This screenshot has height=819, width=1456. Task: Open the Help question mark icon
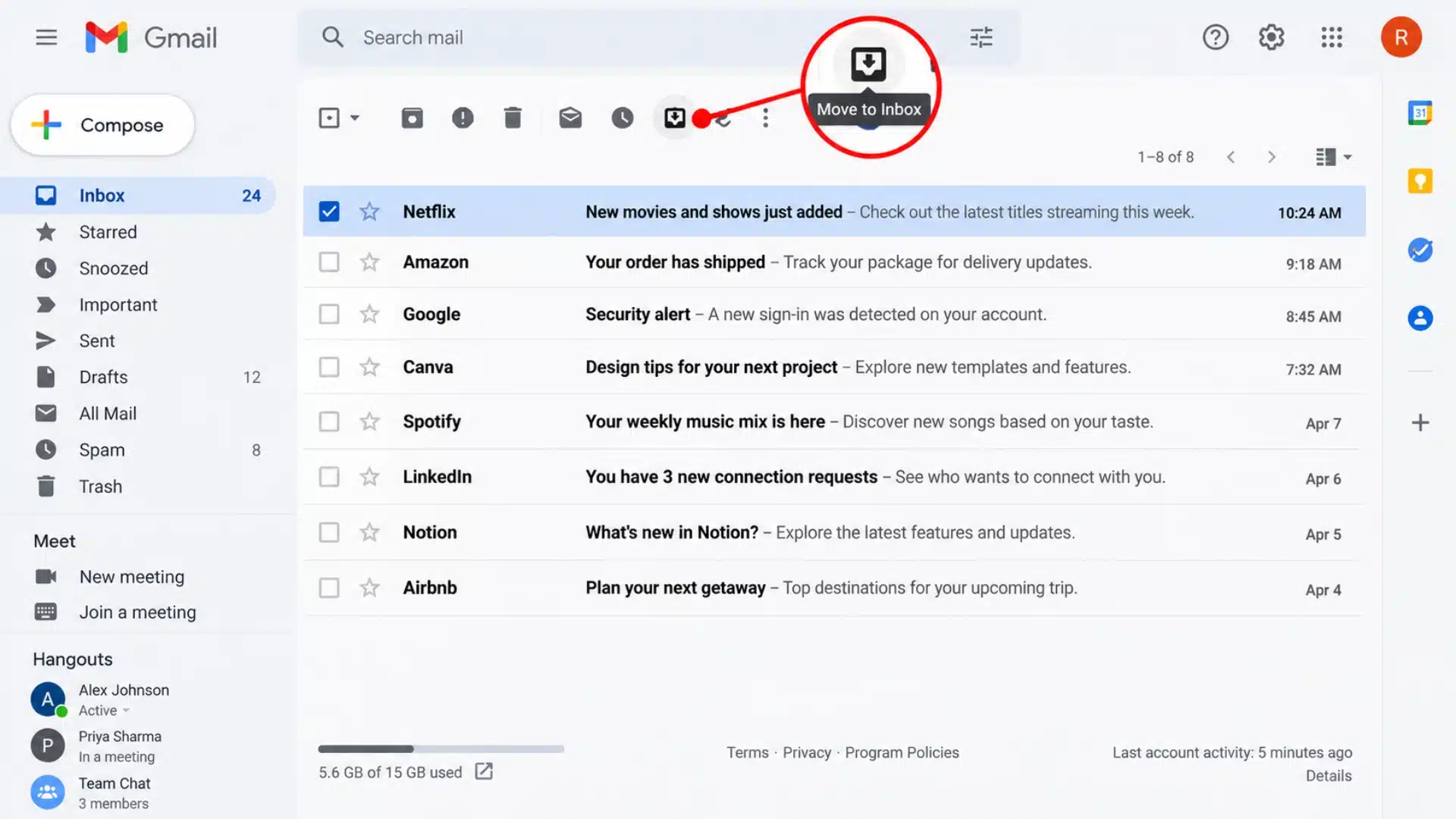1215,37
